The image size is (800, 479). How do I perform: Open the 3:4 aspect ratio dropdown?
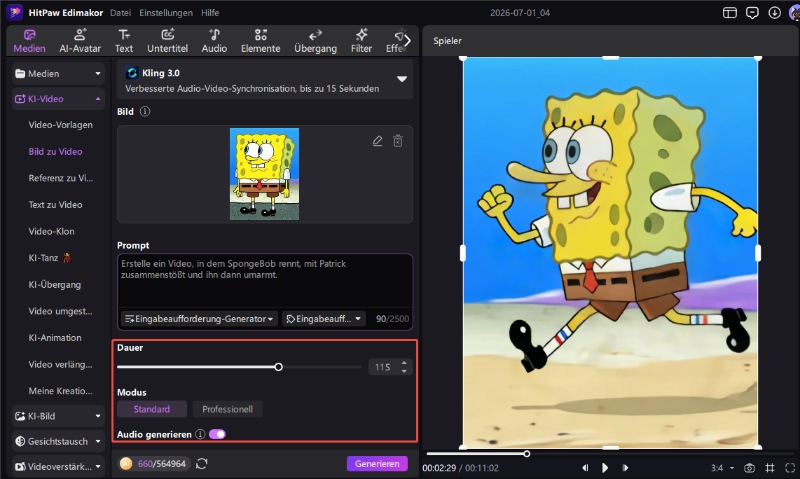point(722,468)
